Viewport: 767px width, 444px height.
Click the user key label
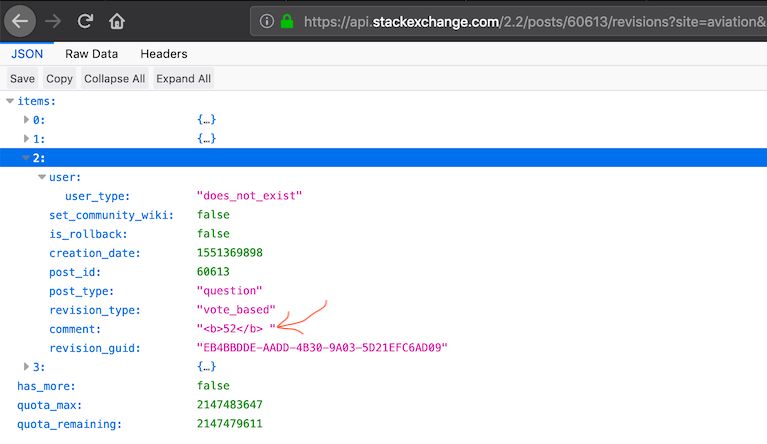click(x=65, y=177)
